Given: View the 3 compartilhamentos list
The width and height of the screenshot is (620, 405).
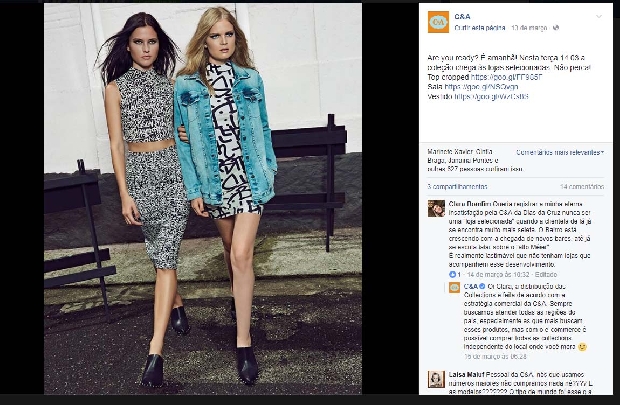Looking at the screenshot, I should coord(457,186).
